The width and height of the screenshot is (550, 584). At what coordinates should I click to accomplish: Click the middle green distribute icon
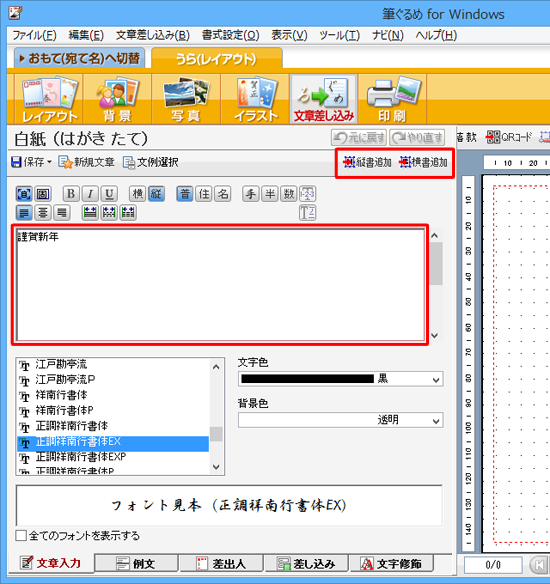coord(109,213)
